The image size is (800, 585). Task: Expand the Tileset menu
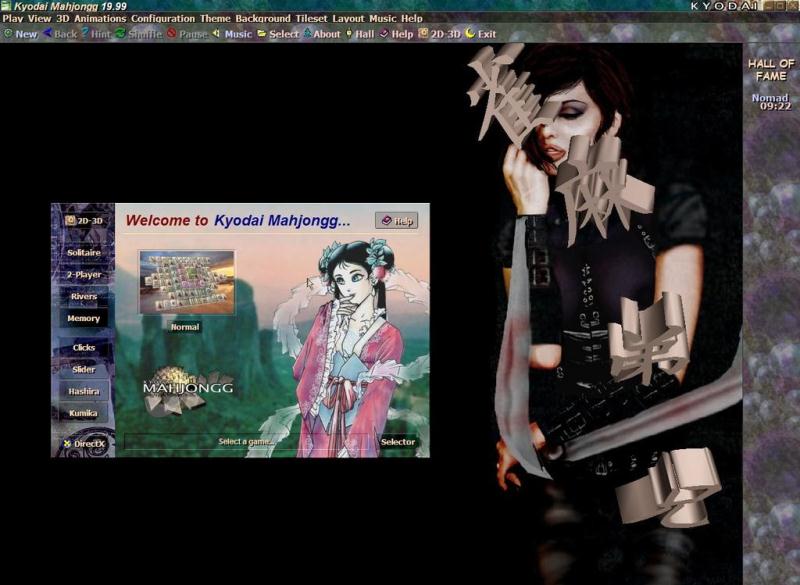click(x=311, y=18)
